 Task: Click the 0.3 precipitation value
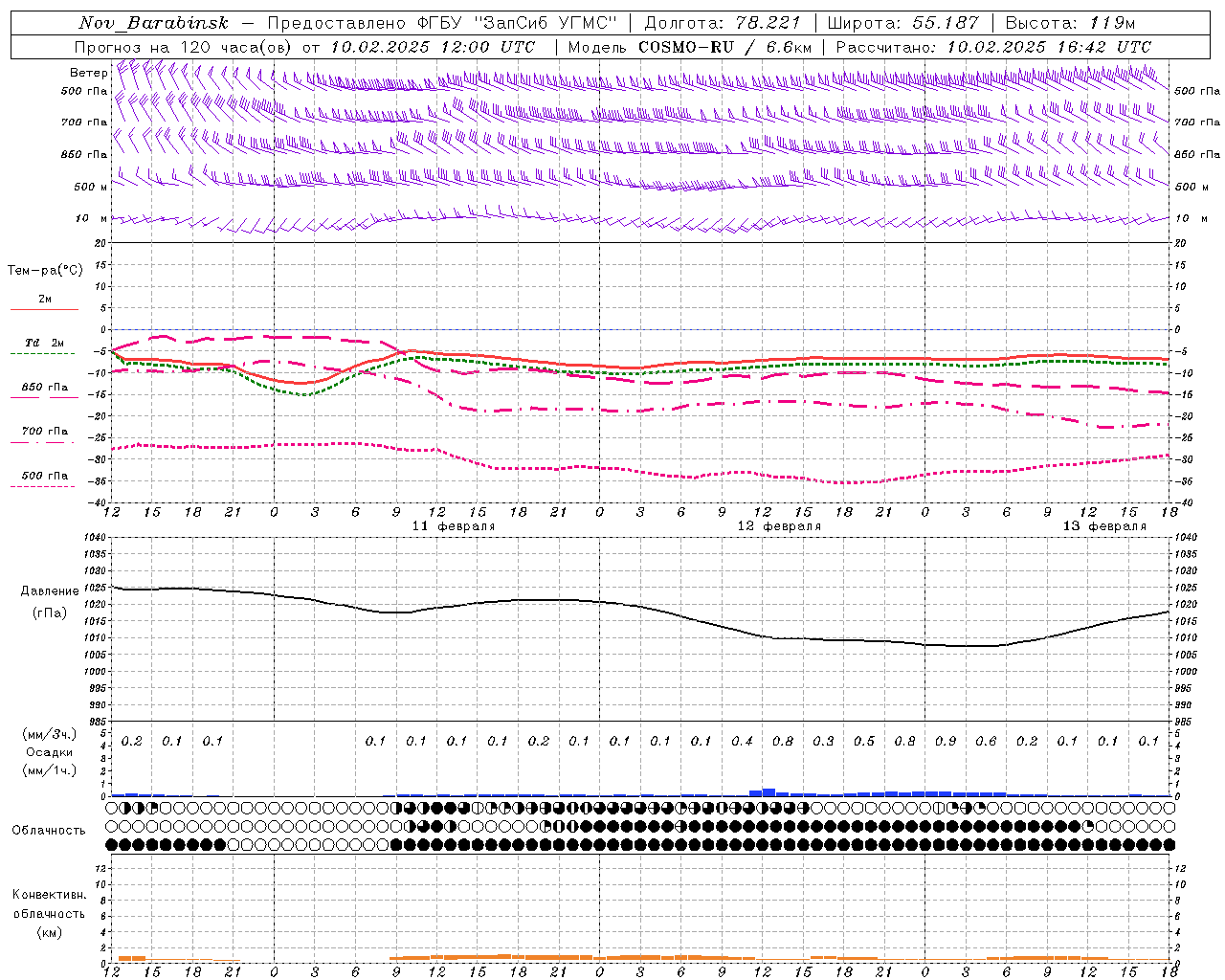point(823,742)
